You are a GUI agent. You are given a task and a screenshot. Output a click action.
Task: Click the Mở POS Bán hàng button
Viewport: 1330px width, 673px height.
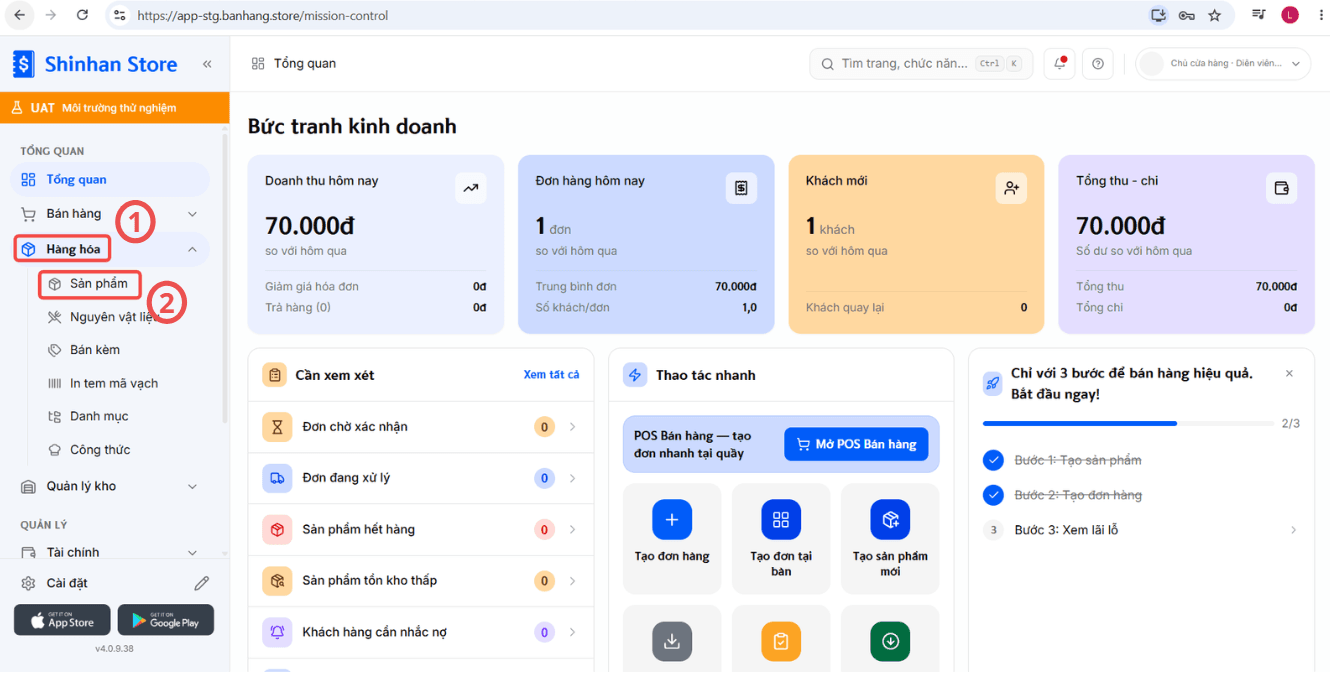tap(856, 444)
